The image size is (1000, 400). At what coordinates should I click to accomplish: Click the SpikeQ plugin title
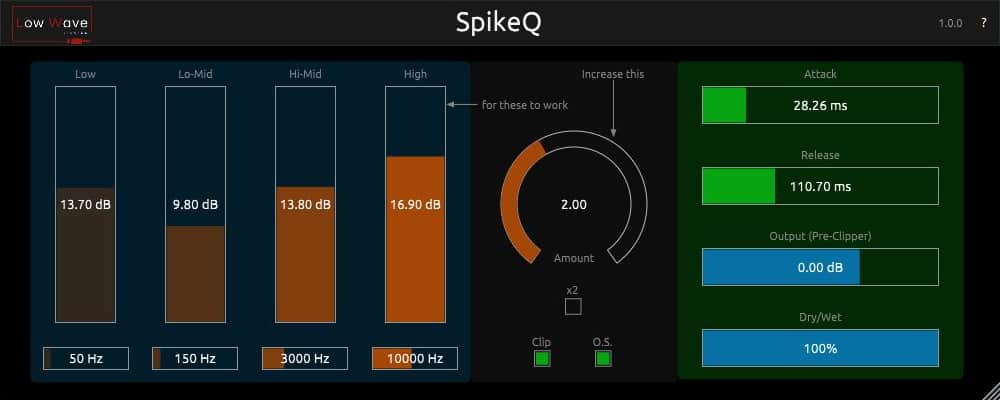(499, 23)
